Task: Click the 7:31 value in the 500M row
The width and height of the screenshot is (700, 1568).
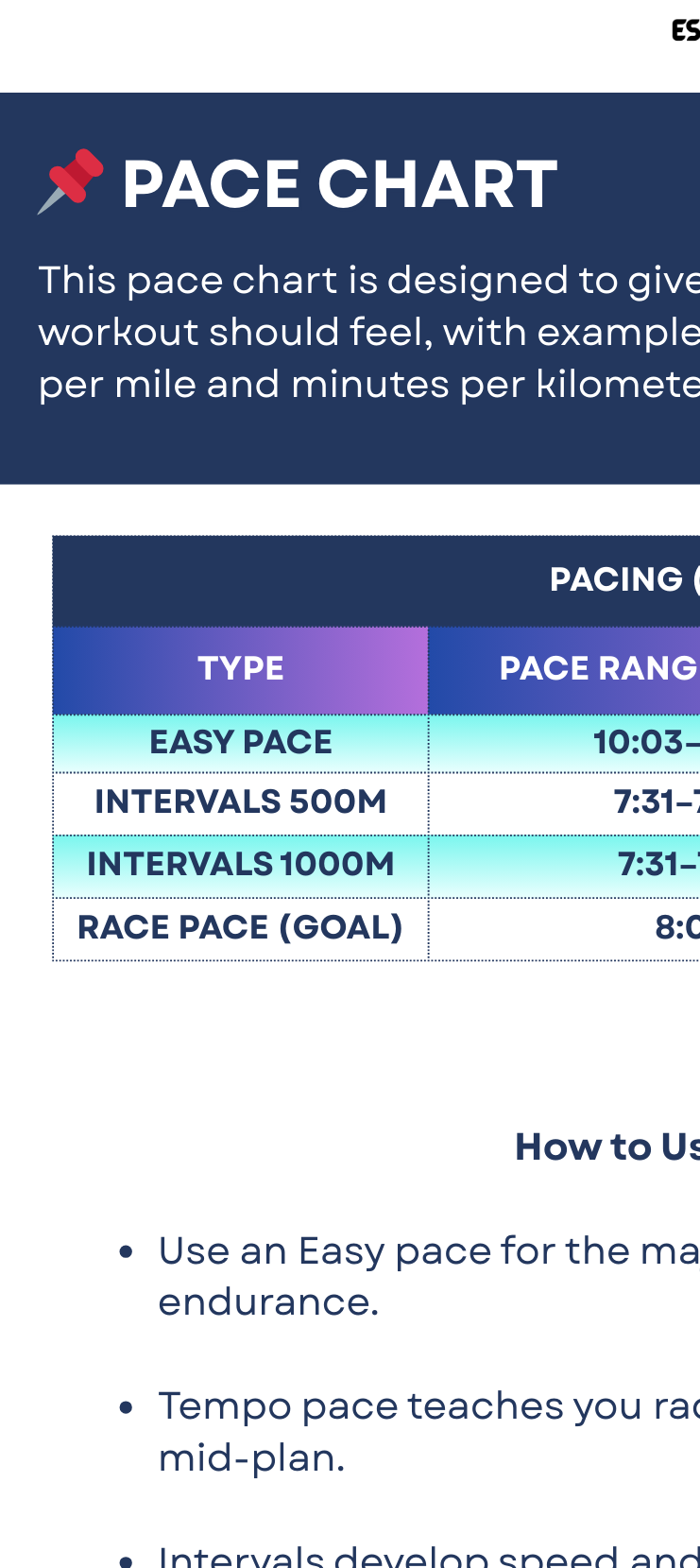Action: [656, 801]
